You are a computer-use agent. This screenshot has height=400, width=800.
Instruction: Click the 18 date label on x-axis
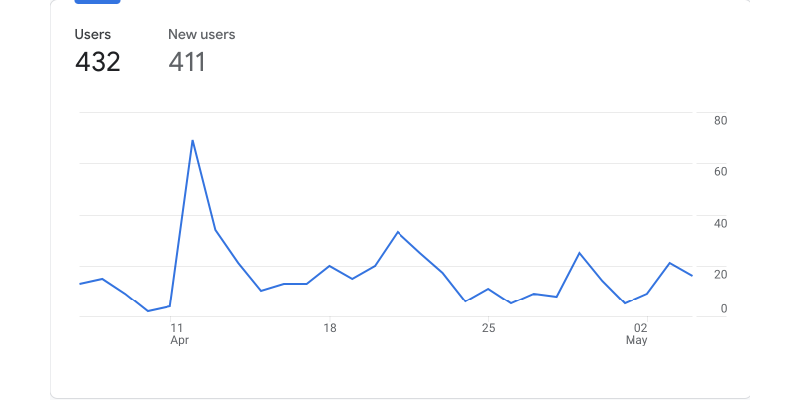329,327
